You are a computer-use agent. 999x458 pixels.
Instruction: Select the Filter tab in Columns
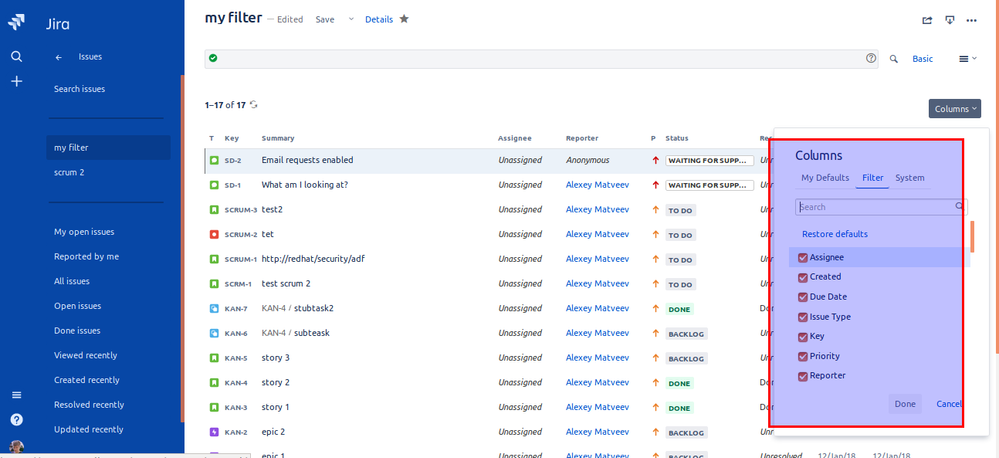tap(872, 178)
